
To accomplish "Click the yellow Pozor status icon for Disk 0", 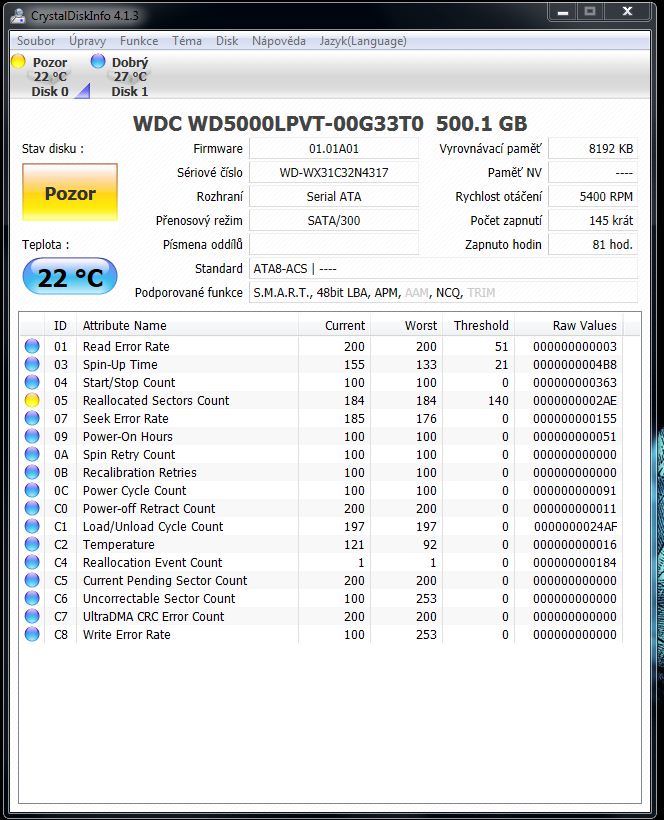I will tap(18, 61).
